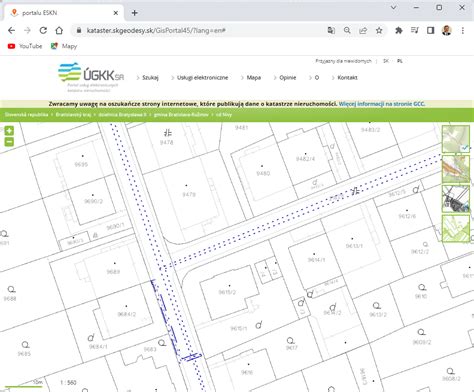This screenshot has height=392, width=474.
Task: Select parcel 9613/1 on the map
Action: click(354, 246)
